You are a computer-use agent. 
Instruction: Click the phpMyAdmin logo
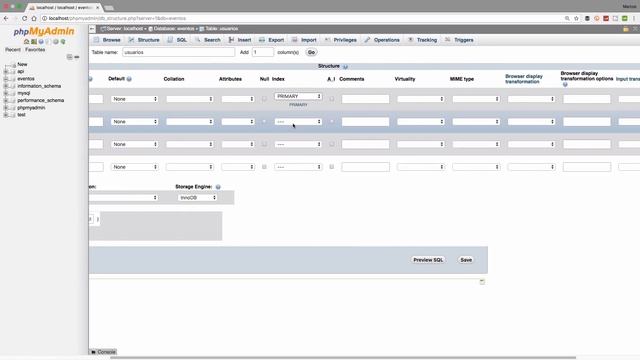pos(44,31)
